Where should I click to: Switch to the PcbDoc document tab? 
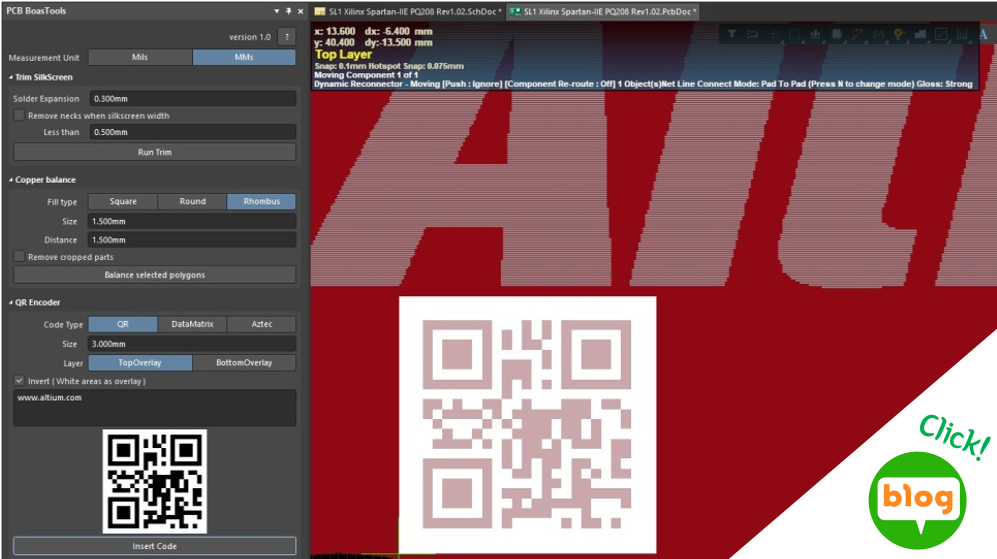[603, 11]
